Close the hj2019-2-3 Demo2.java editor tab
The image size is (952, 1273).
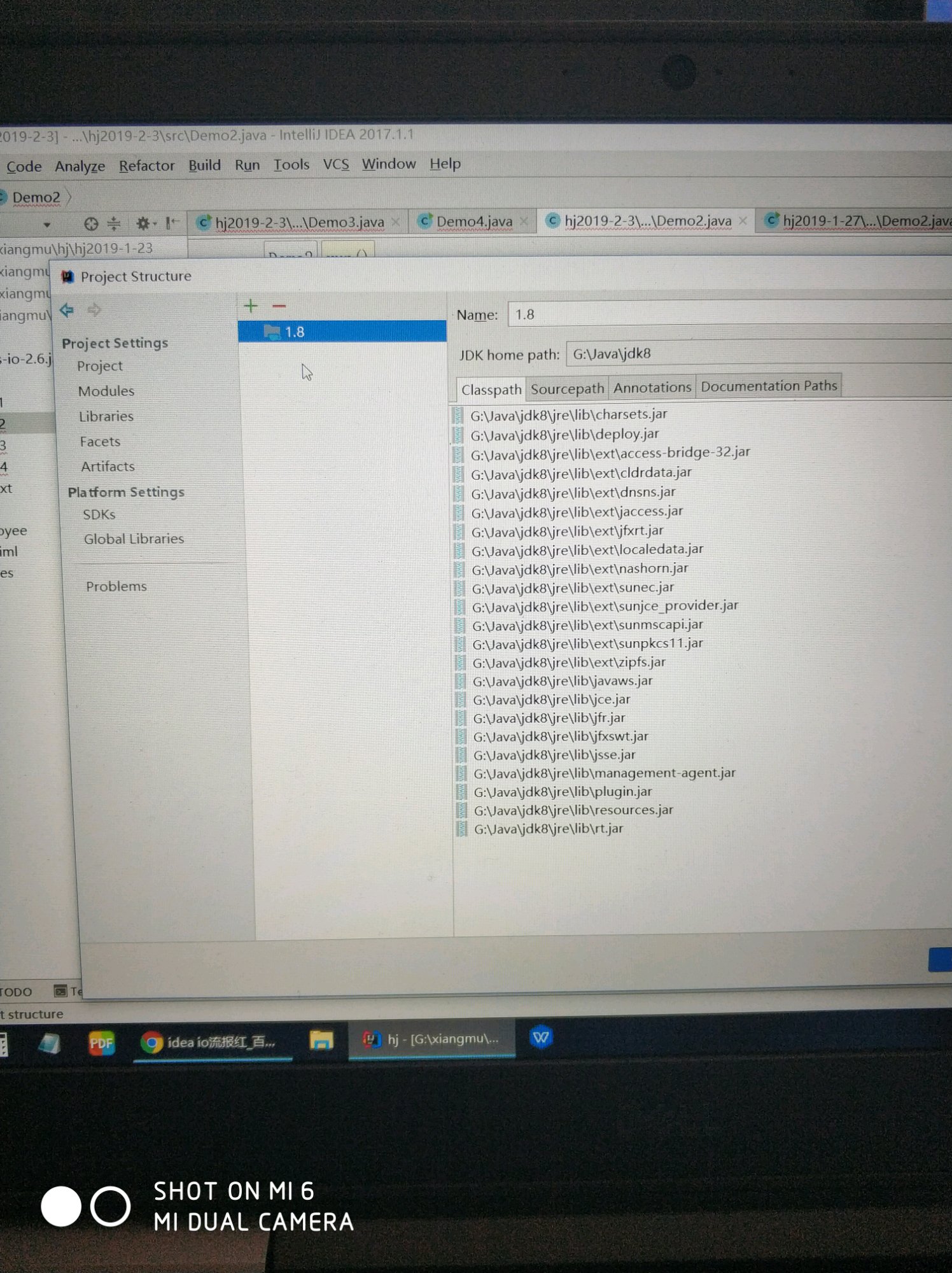[743, 220]
